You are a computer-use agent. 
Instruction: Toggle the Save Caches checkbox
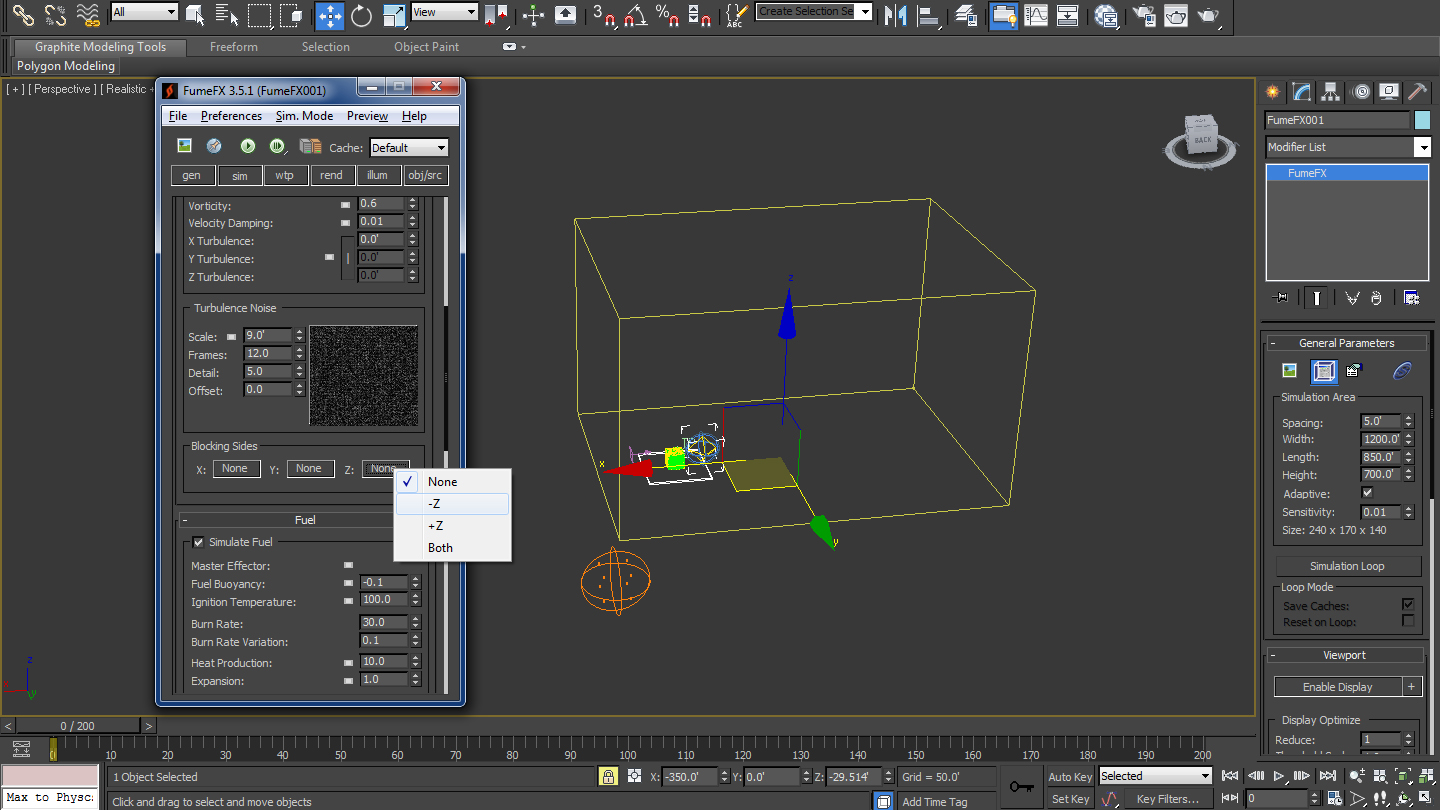tap(1408, 605)
